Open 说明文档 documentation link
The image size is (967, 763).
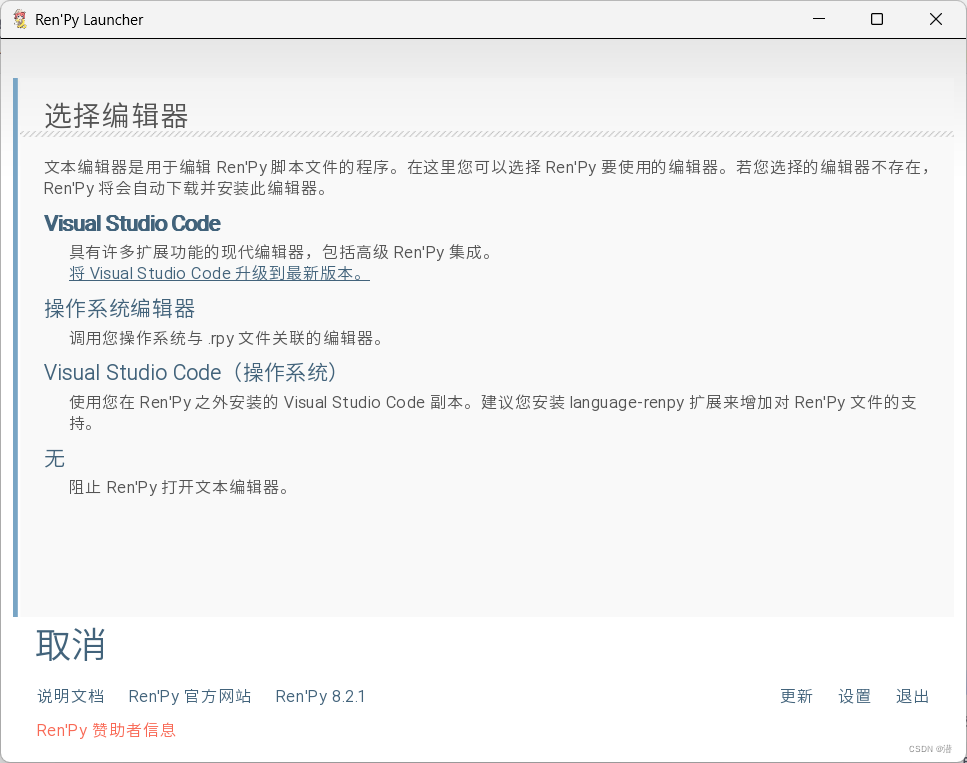pyautogui.click(x=70, y=696)
